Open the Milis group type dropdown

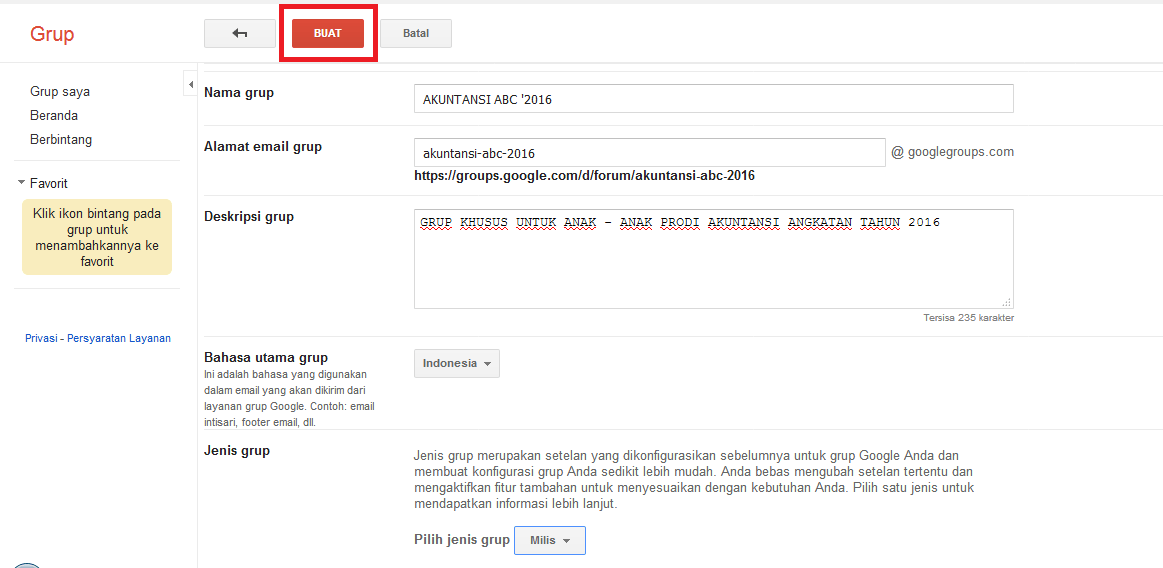[550, 541]
